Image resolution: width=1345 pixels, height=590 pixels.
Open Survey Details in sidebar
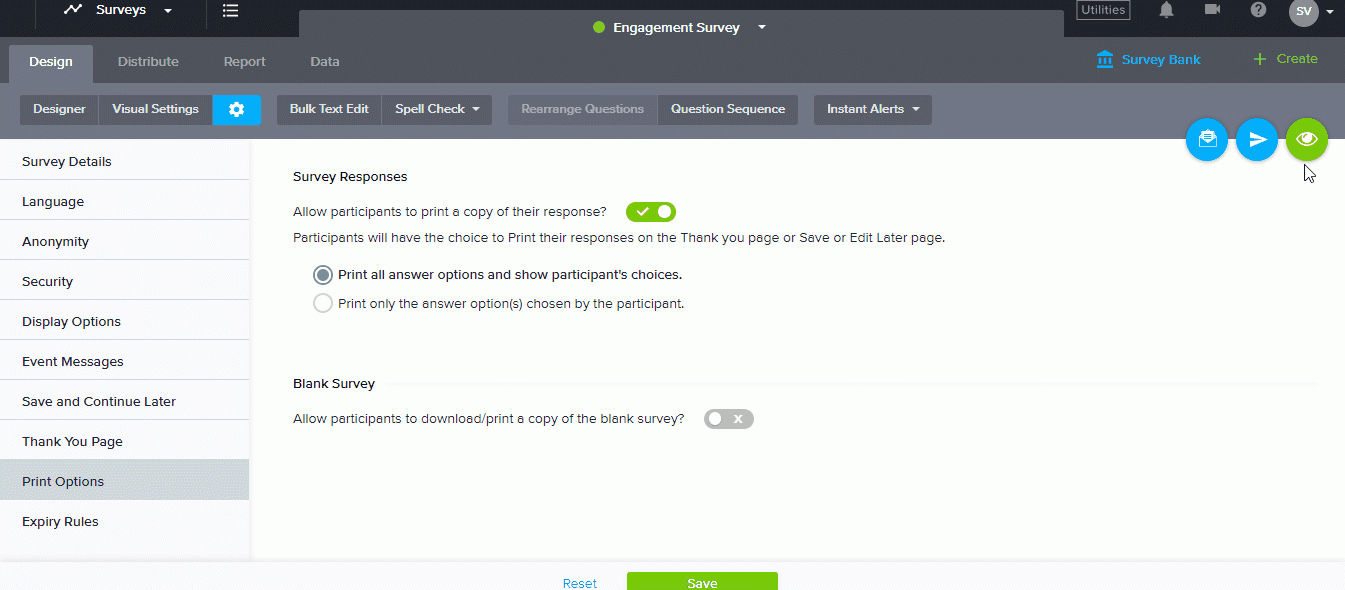124,161
